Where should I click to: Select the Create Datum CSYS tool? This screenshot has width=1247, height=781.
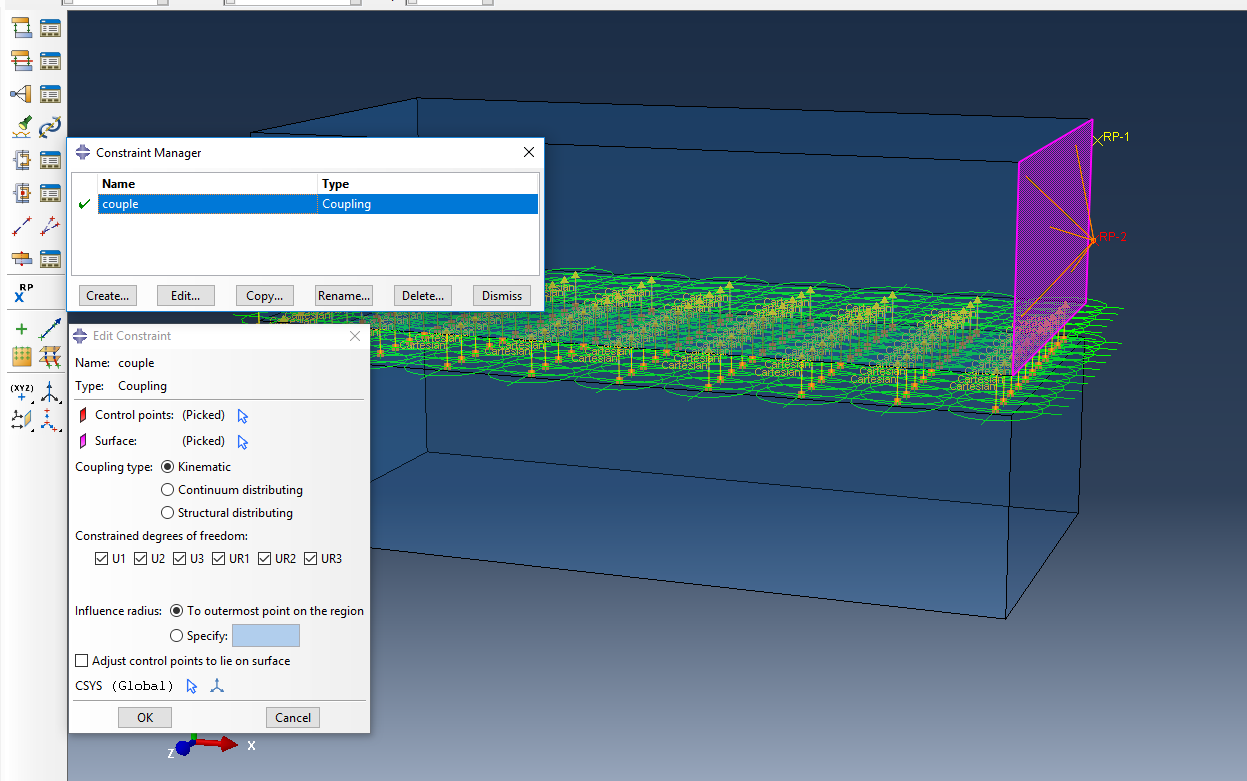50,419
